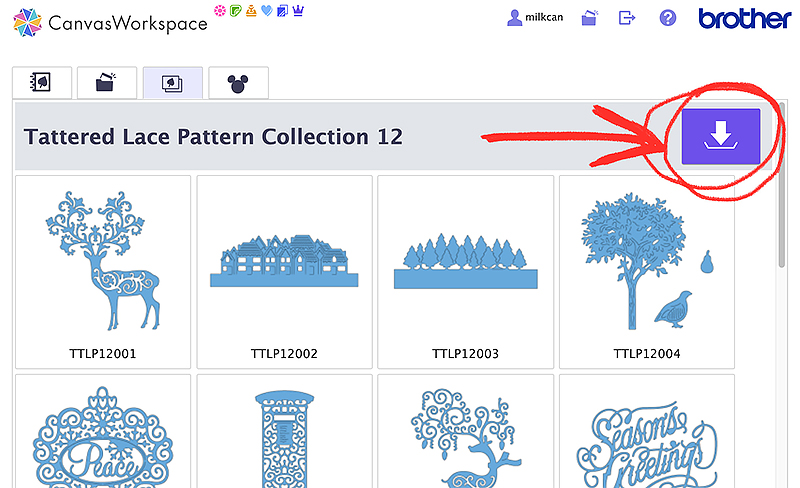Switch to the notebook pattern tab
This screenshot has height=488, width=800.
tap(42, 83)
